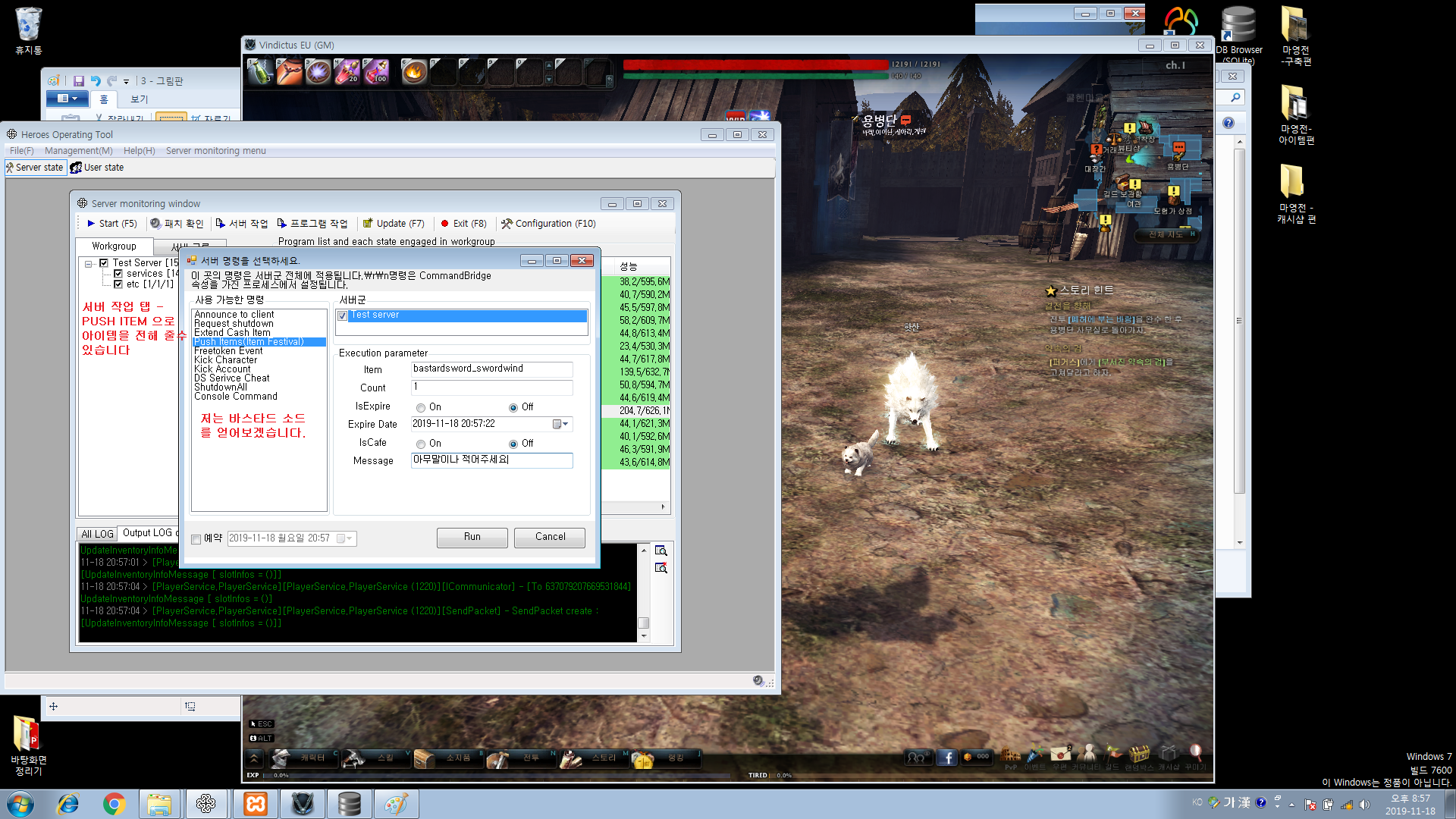Image resolution: width=1456 pixels, height=819 pixels.
Task: Click the Facebook icon in game
Action: click(x=946, y=757)
